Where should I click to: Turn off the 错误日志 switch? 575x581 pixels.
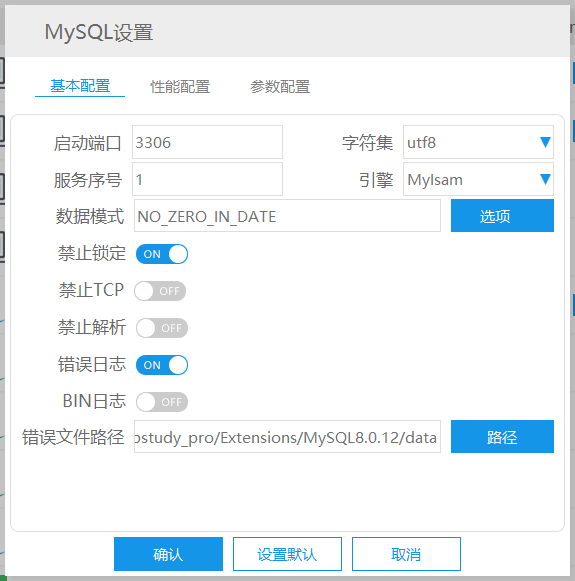[162, 365]
